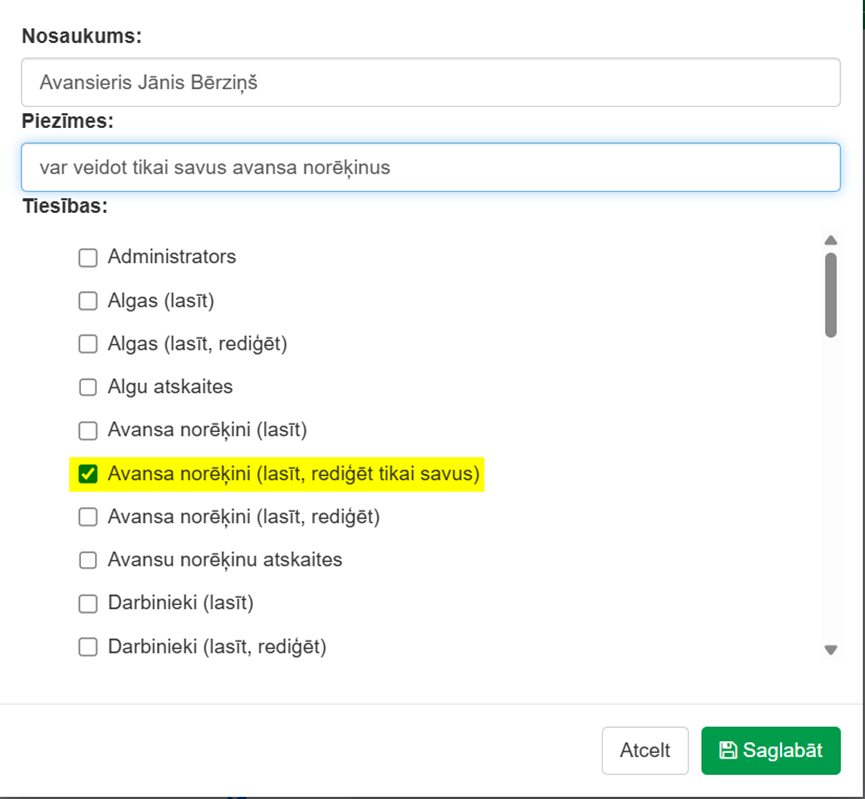
Task: Click the Atcelt button
Action: coord(645,750)
